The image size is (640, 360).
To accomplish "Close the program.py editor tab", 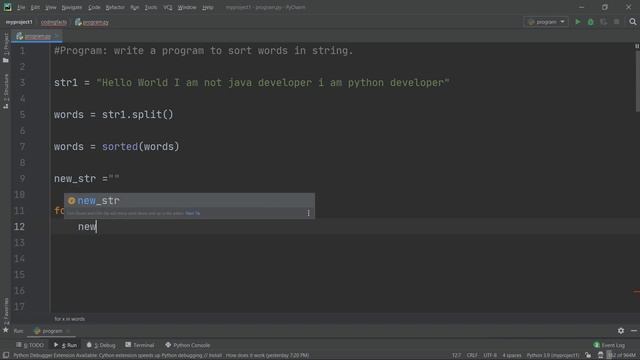I will point(56,36).
